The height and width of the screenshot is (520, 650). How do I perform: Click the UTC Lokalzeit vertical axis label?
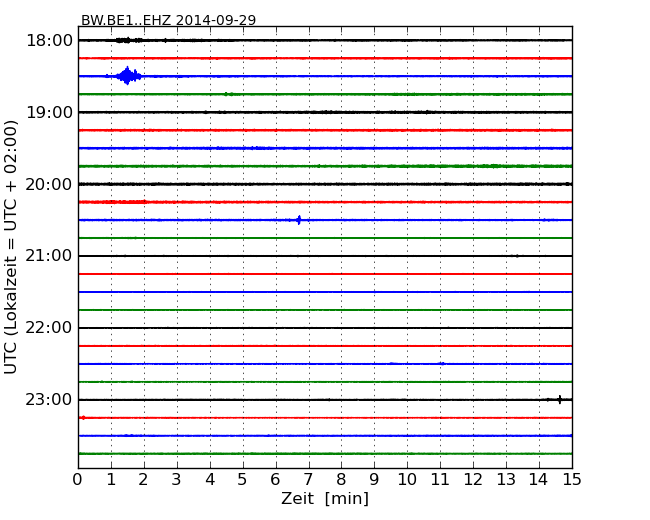[11, 247]
